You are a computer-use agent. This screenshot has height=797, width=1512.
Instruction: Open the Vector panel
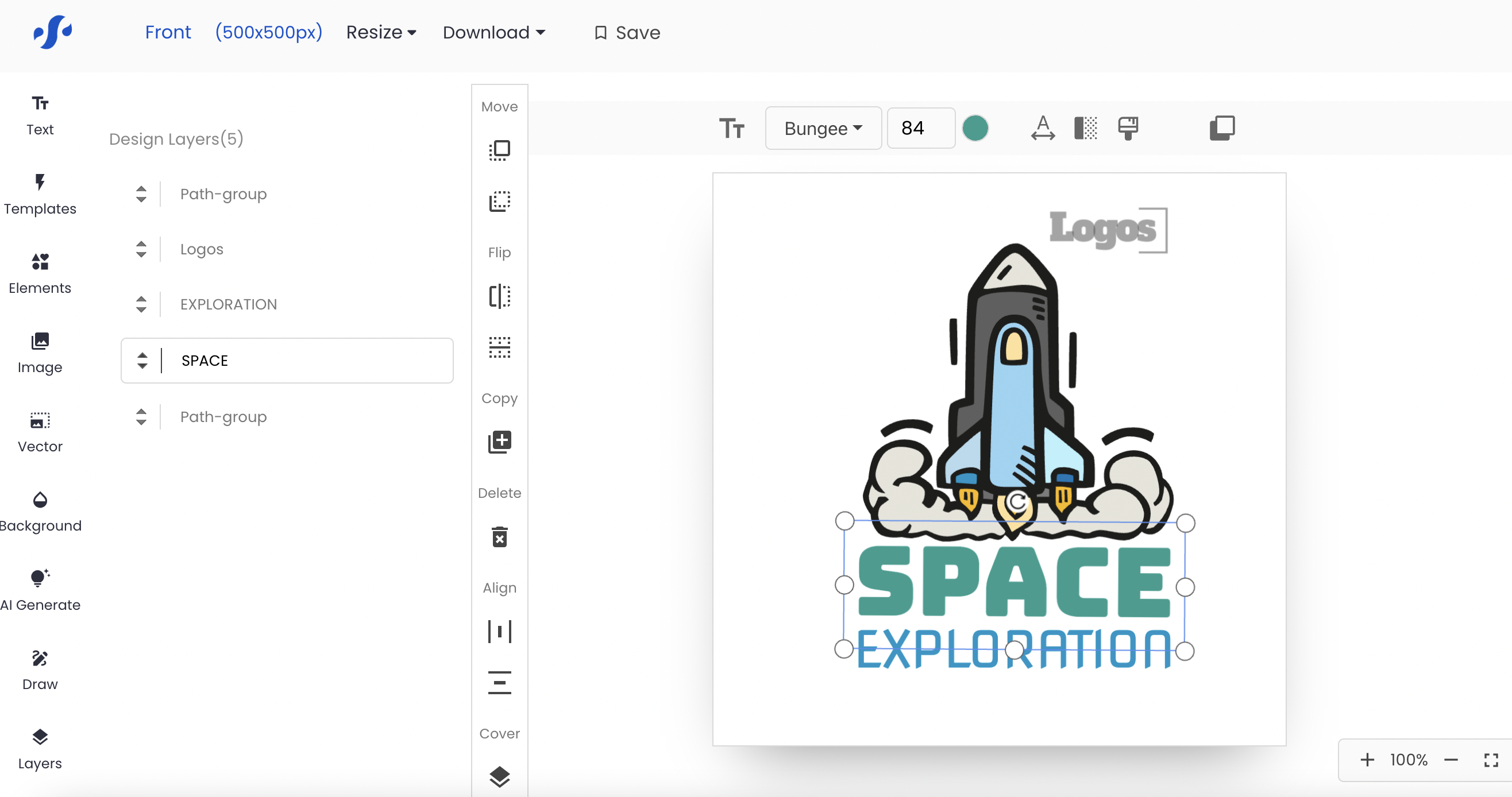(40, 433)
